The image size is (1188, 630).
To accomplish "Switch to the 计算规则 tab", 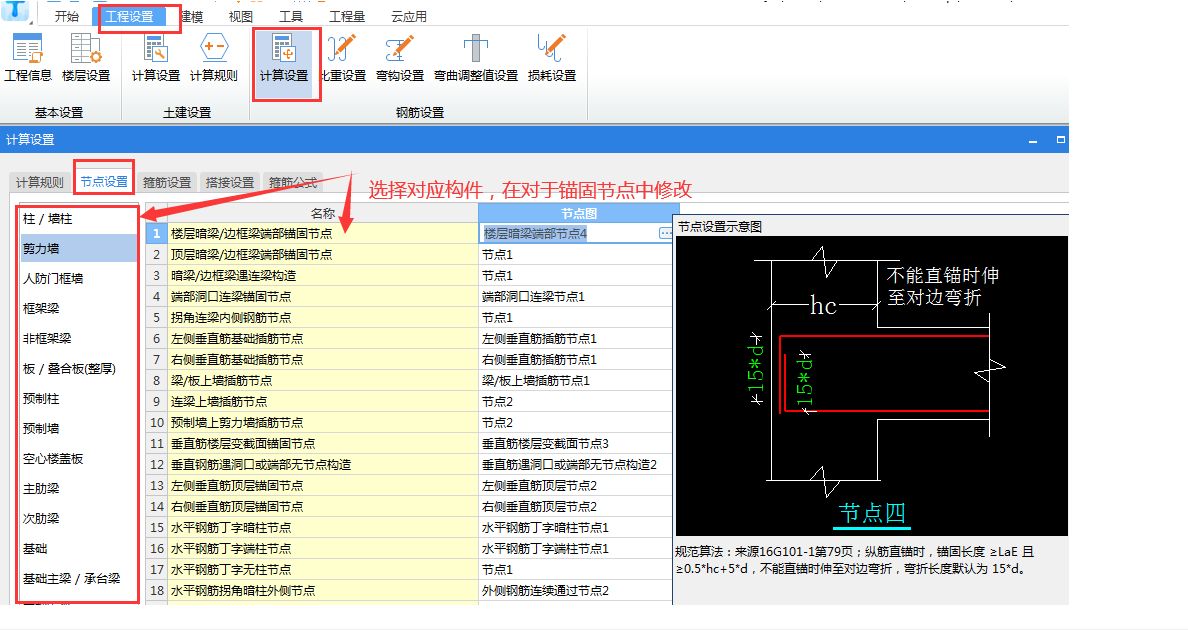I will 39,182.
